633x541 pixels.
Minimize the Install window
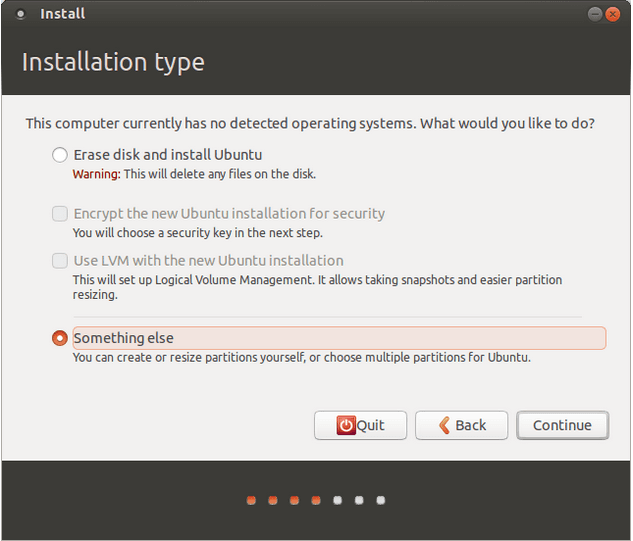coord(595,14)
